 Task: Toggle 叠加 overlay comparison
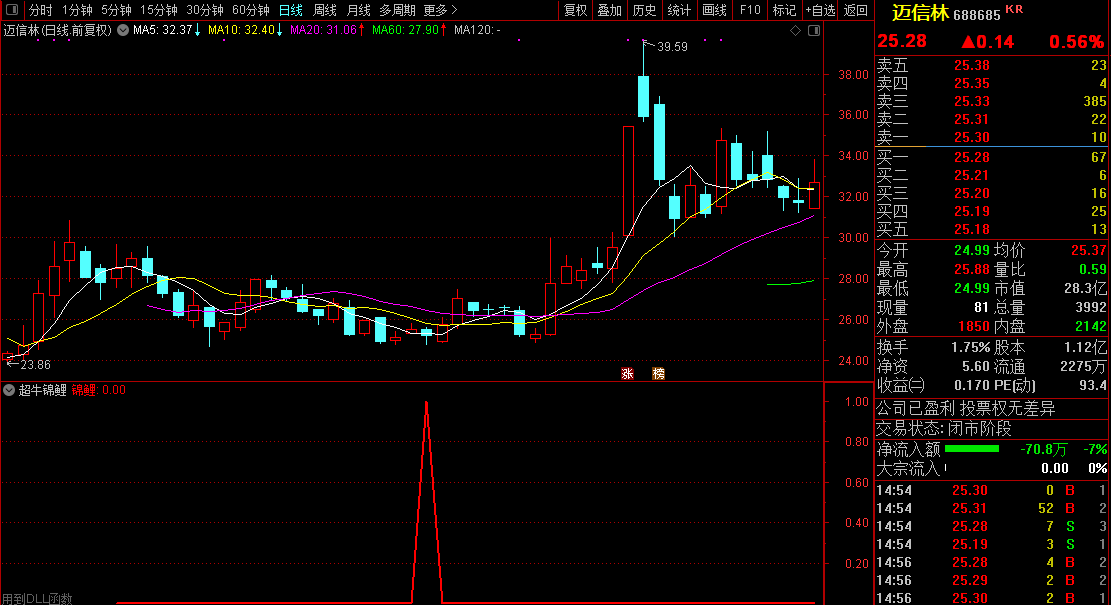pyautogui.click(x=609, y=10)
